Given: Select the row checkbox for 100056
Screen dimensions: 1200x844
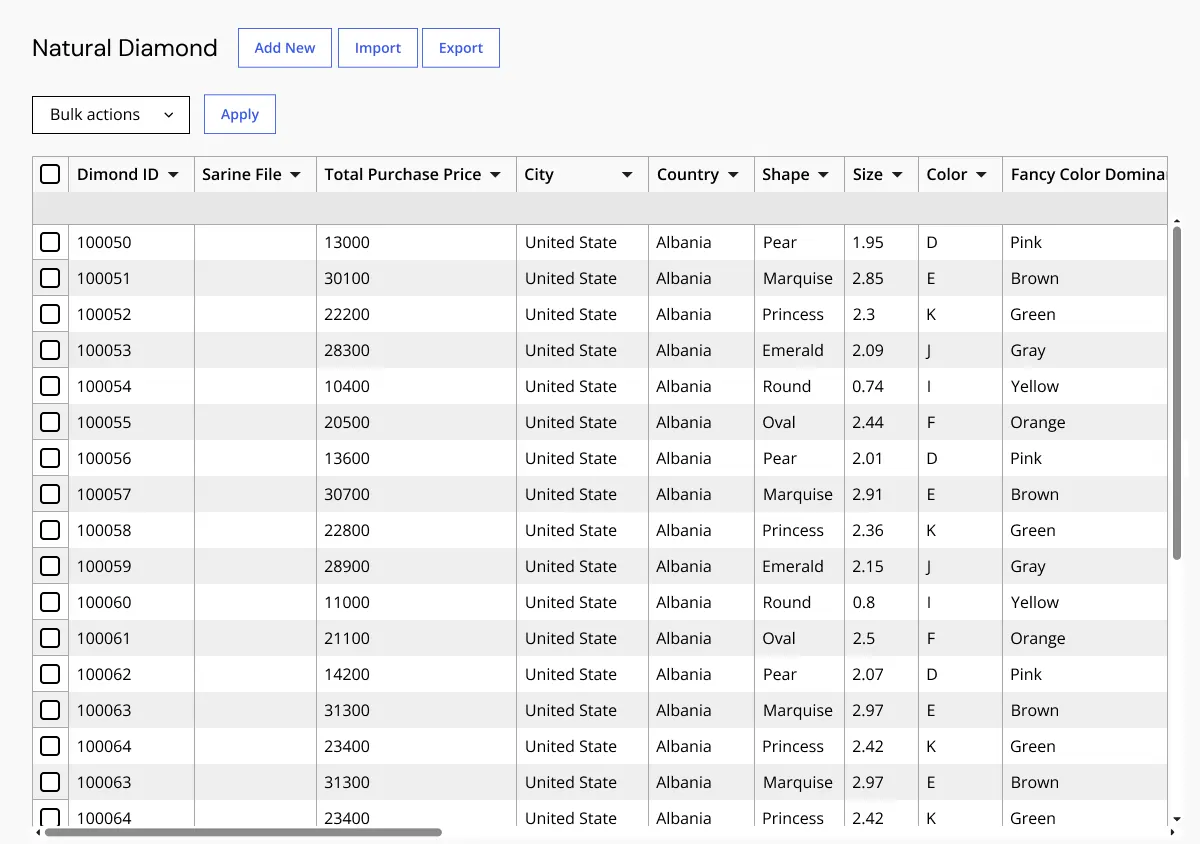Looking at the screenshot, I should [50, 458].
